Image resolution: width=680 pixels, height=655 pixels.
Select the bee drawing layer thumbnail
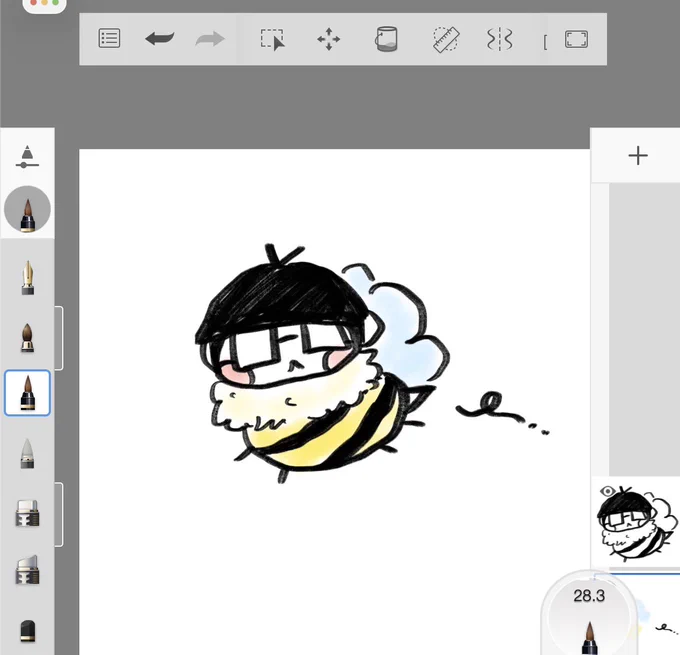pos(636,522)
